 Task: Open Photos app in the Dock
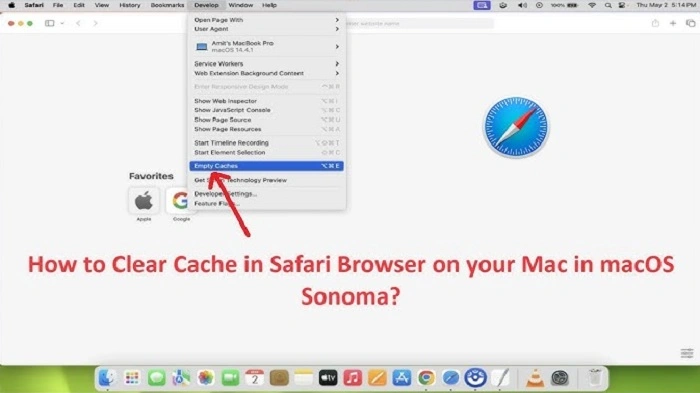pyautogui.click(x=205, y=378)
